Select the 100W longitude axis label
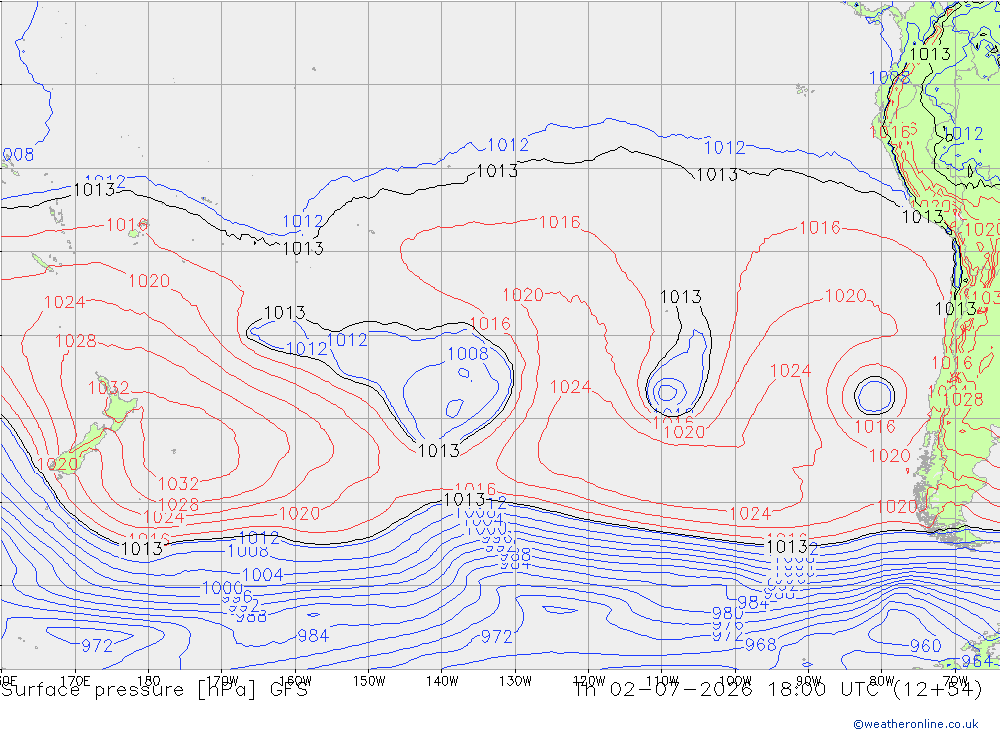Image resolution: width=1000 pixels, height=733 pixels. pyautogui.click(x=735, y=681)
